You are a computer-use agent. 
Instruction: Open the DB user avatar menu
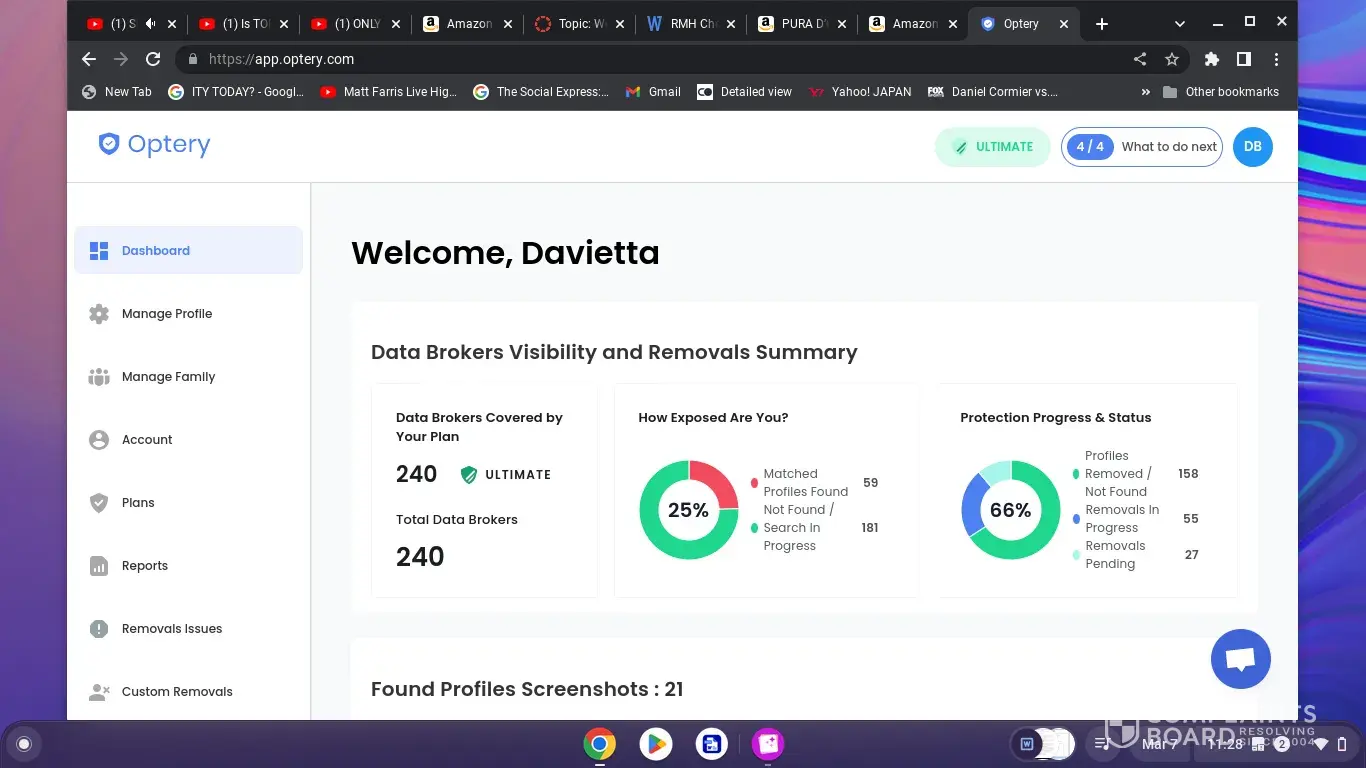tap(1252, 147)
